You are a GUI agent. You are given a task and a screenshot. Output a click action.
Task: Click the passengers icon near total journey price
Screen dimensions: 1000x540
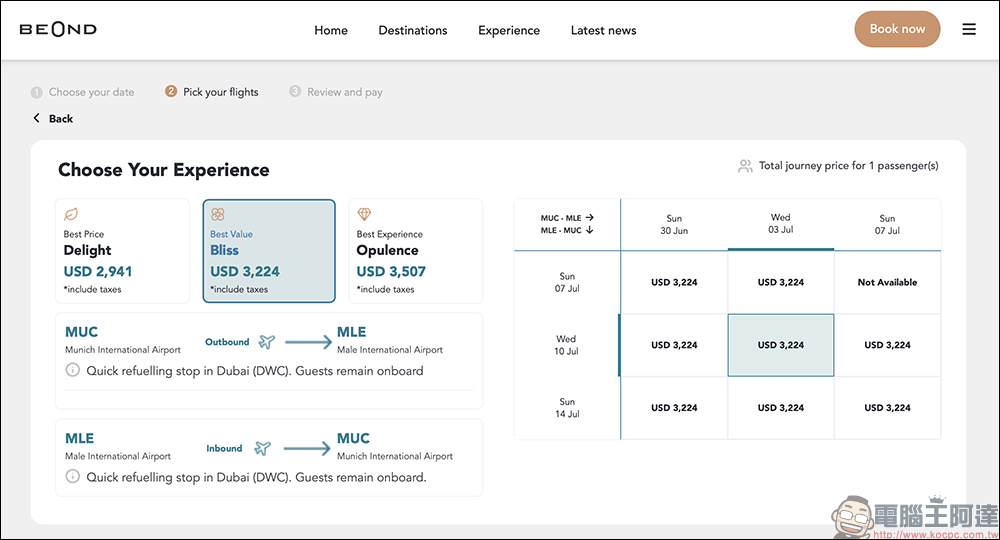coord(745,166)
